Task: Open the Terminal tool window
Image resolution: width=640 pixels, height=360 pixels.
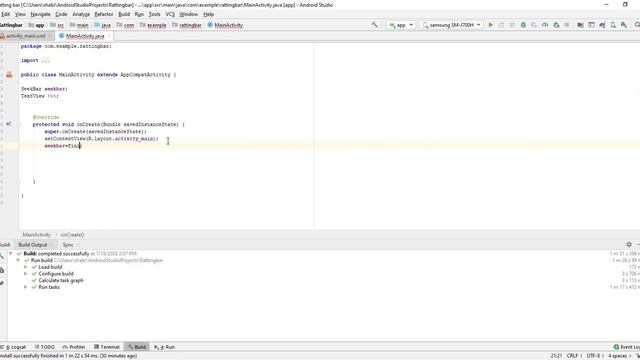Action: coord(107,347)
